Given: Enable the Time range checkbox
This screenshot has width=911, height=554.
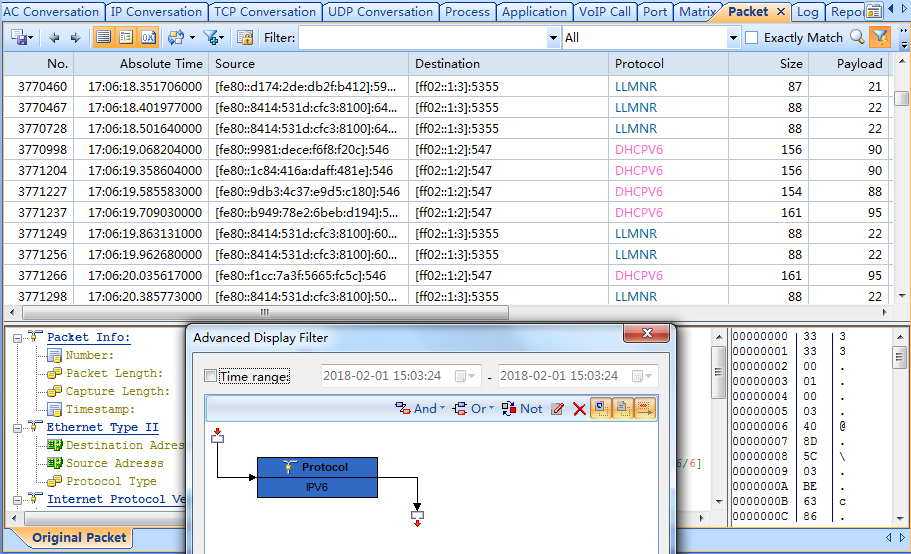Looking at the screenshot, I should point(210,376).
